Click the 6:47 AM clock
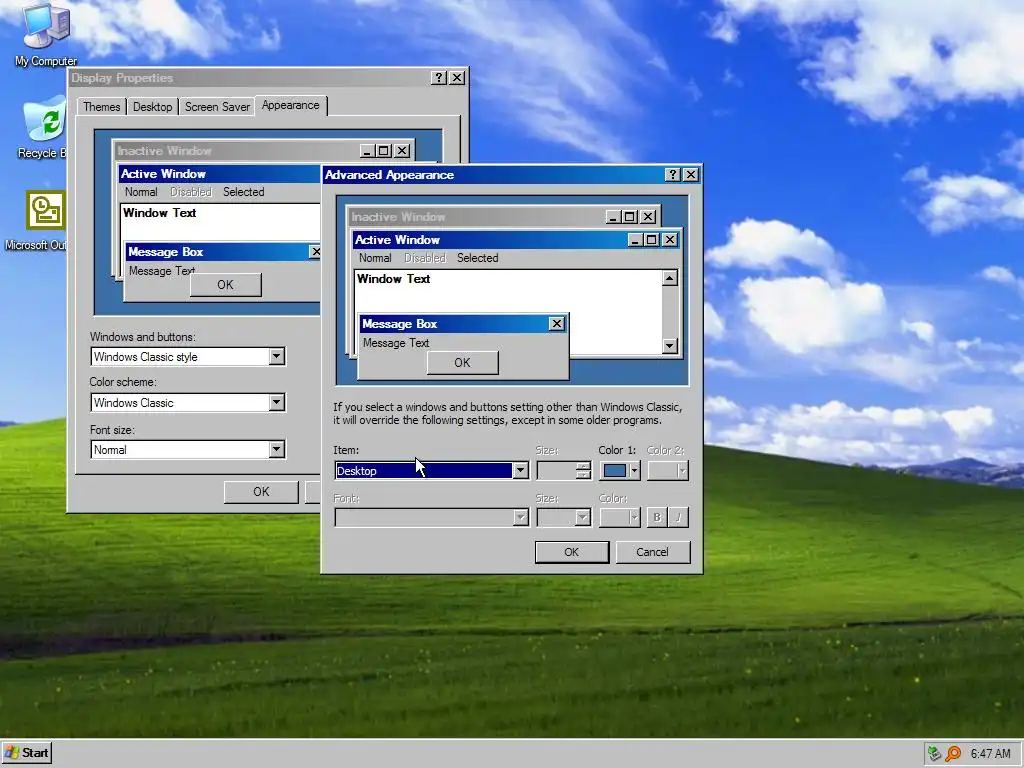This screenshot has height=768, width=1024. tap(990, 754)
